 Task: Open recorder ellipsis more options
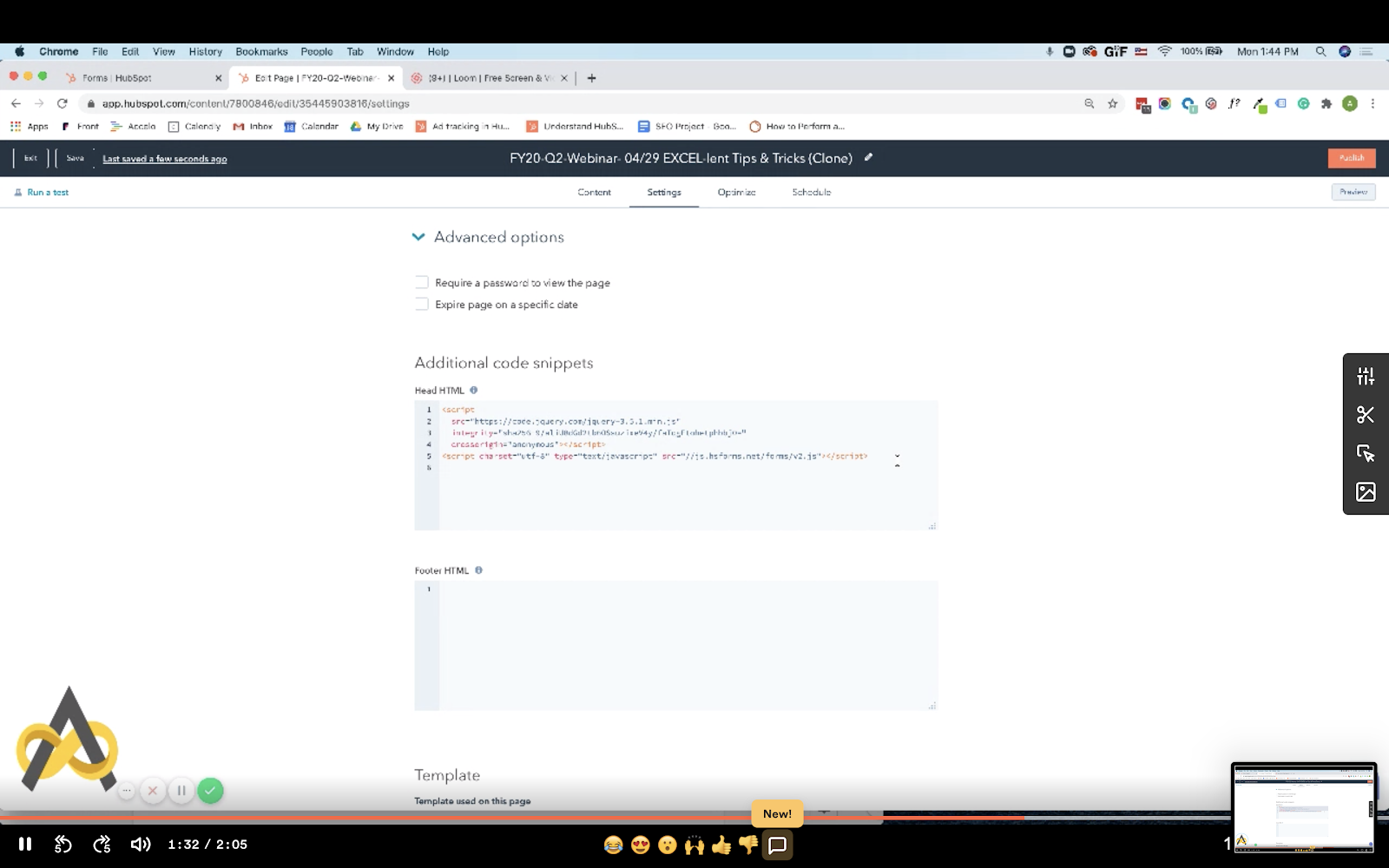tap(127, 791)
